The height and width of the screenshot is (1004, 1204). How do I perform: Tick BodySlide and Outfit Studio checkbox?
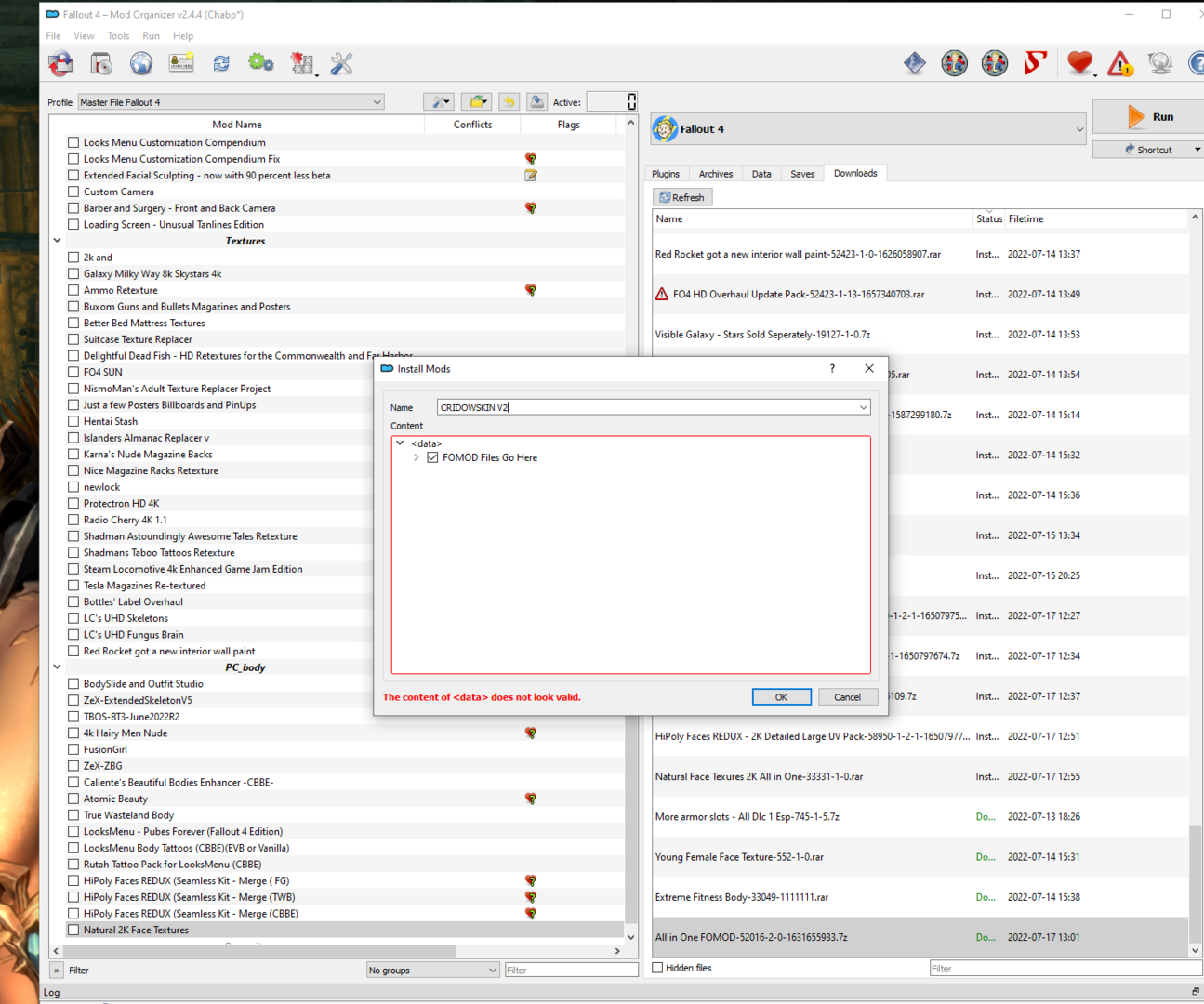[73, 683]
